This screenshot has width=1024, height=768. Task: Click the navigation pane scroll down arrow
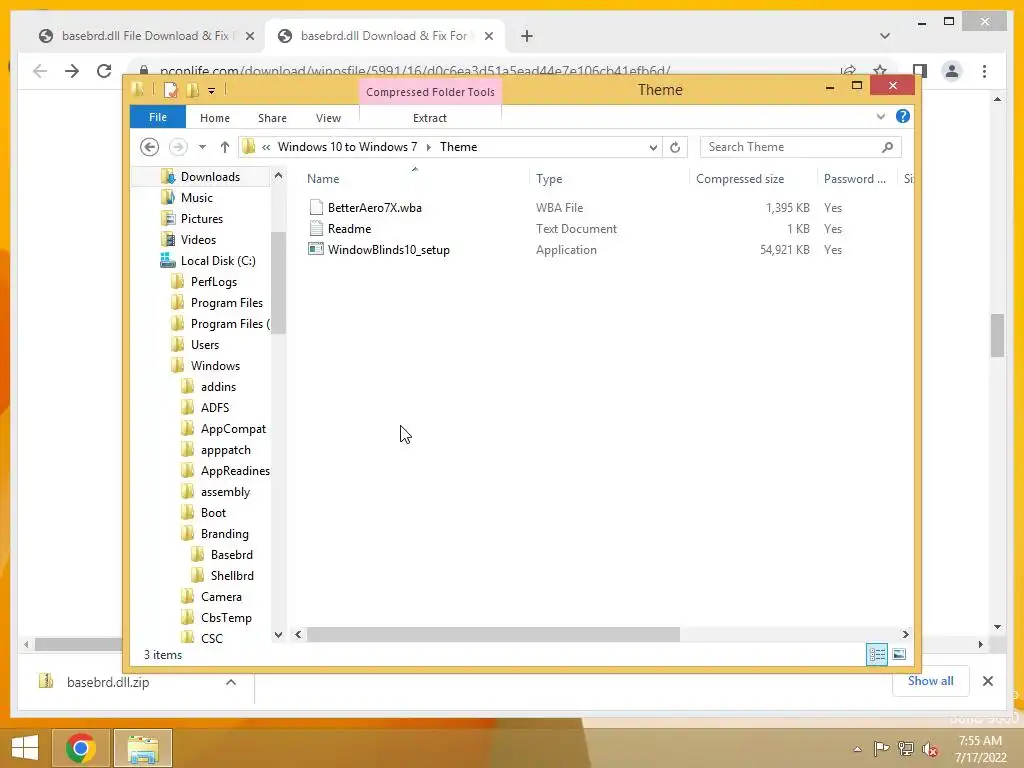[x=278, y=634]
